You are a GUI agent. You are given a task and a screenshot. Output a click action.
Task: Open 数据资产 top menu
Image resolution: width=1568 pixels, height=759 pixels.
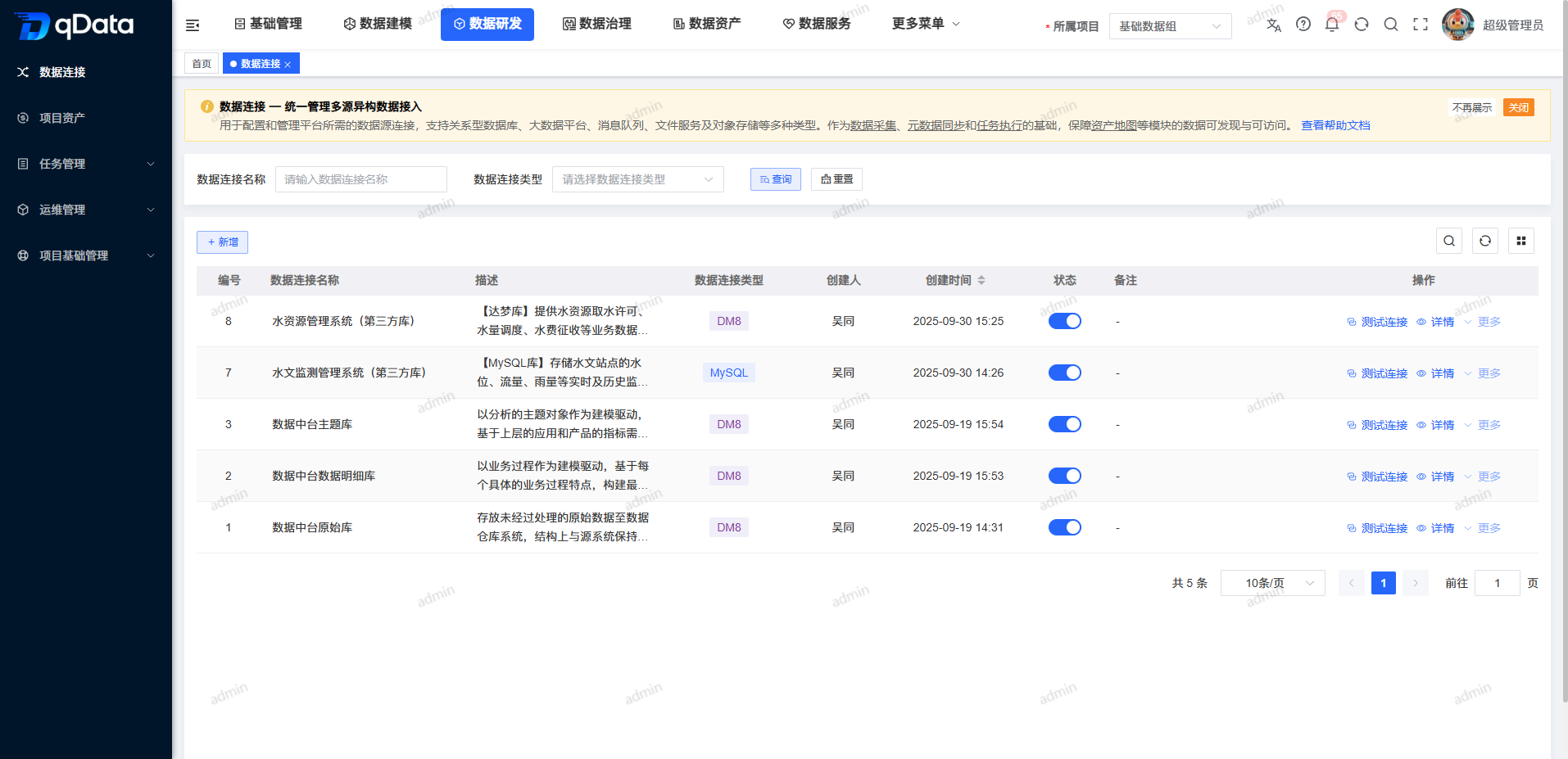tap(707, 24)
